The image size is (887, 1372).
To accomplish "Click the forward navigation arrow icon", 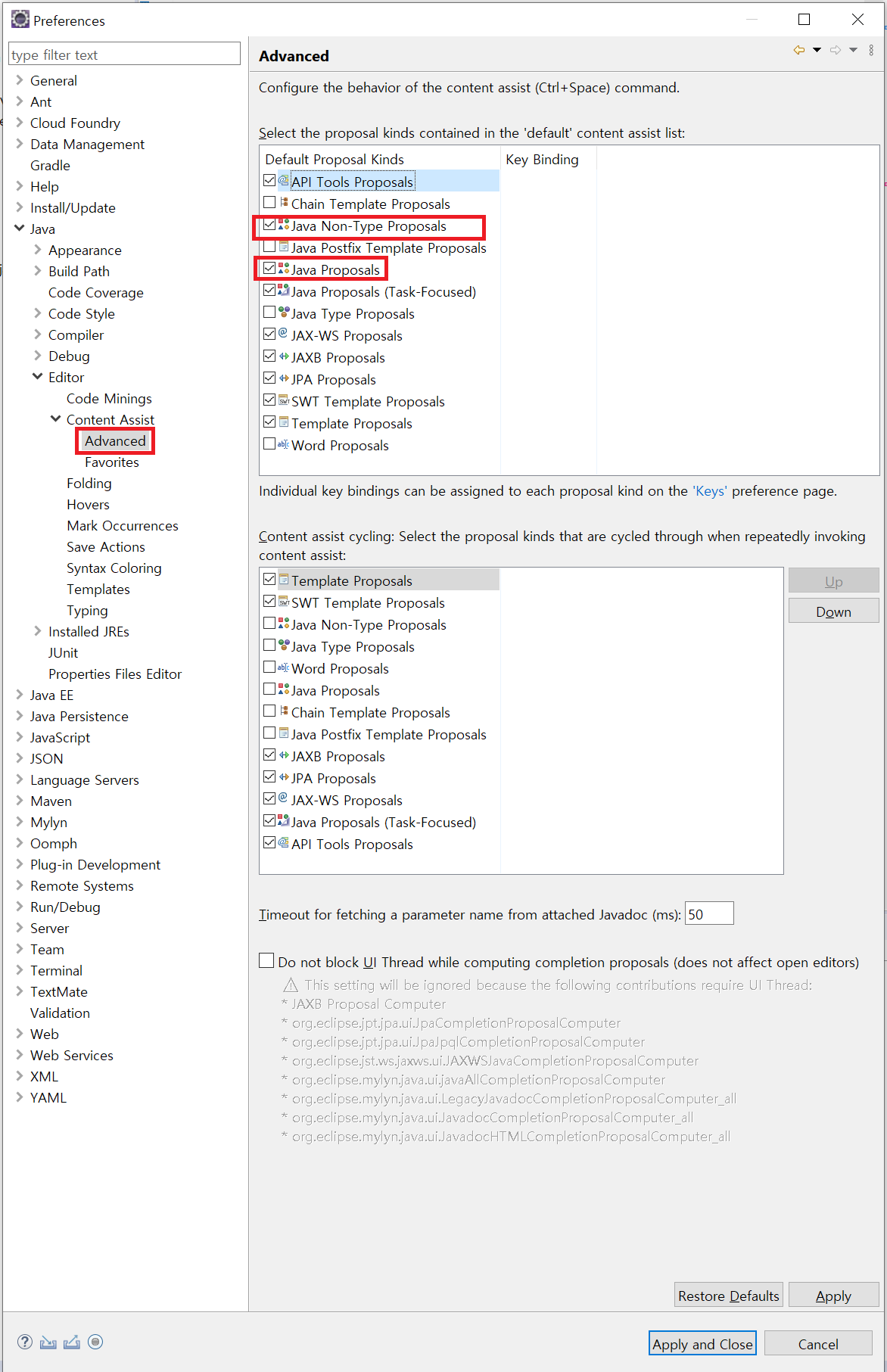I will tap(836, 50).
